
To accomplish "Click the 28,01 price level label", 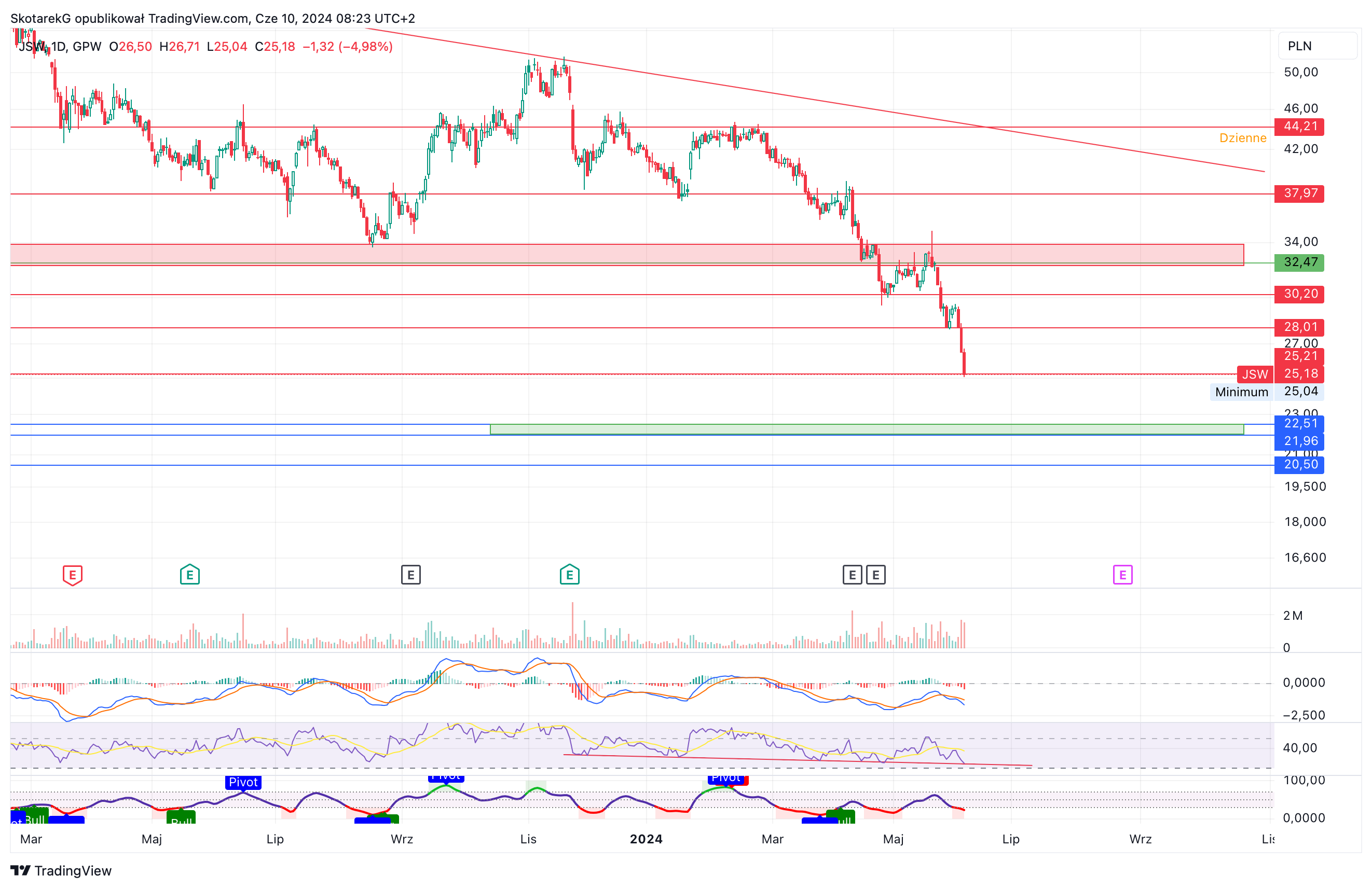I will [1299, 327].
